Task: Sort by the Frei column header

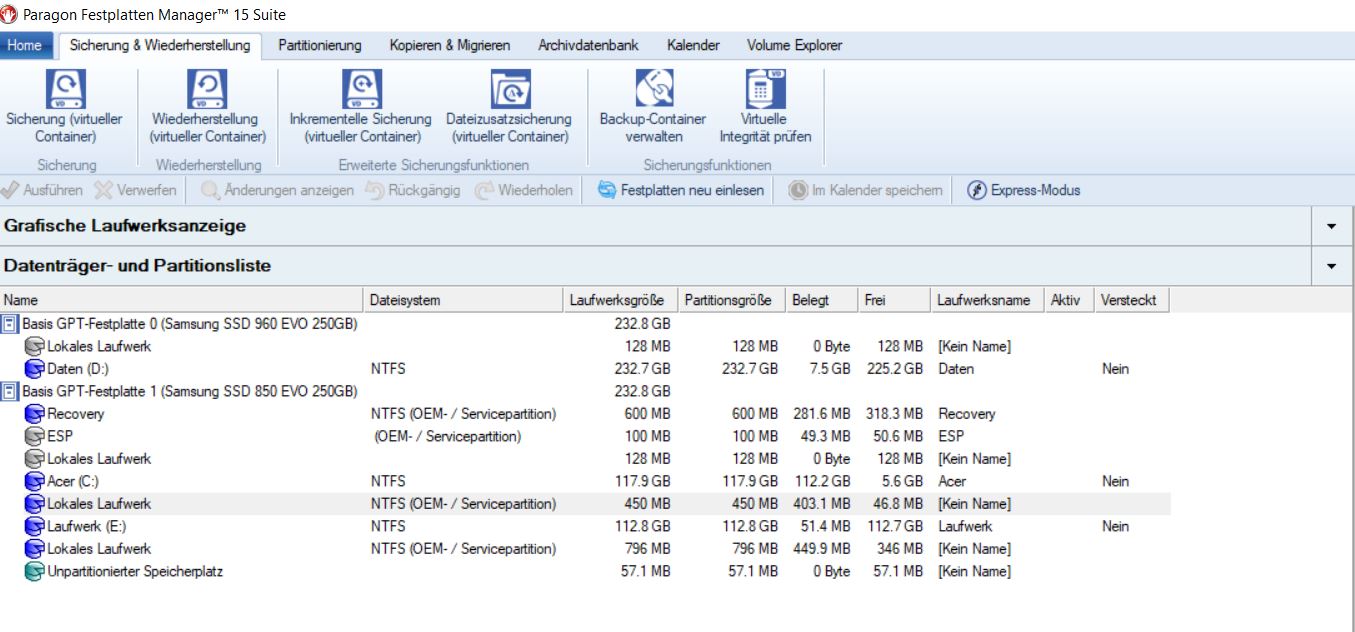Action: [894, 300]
